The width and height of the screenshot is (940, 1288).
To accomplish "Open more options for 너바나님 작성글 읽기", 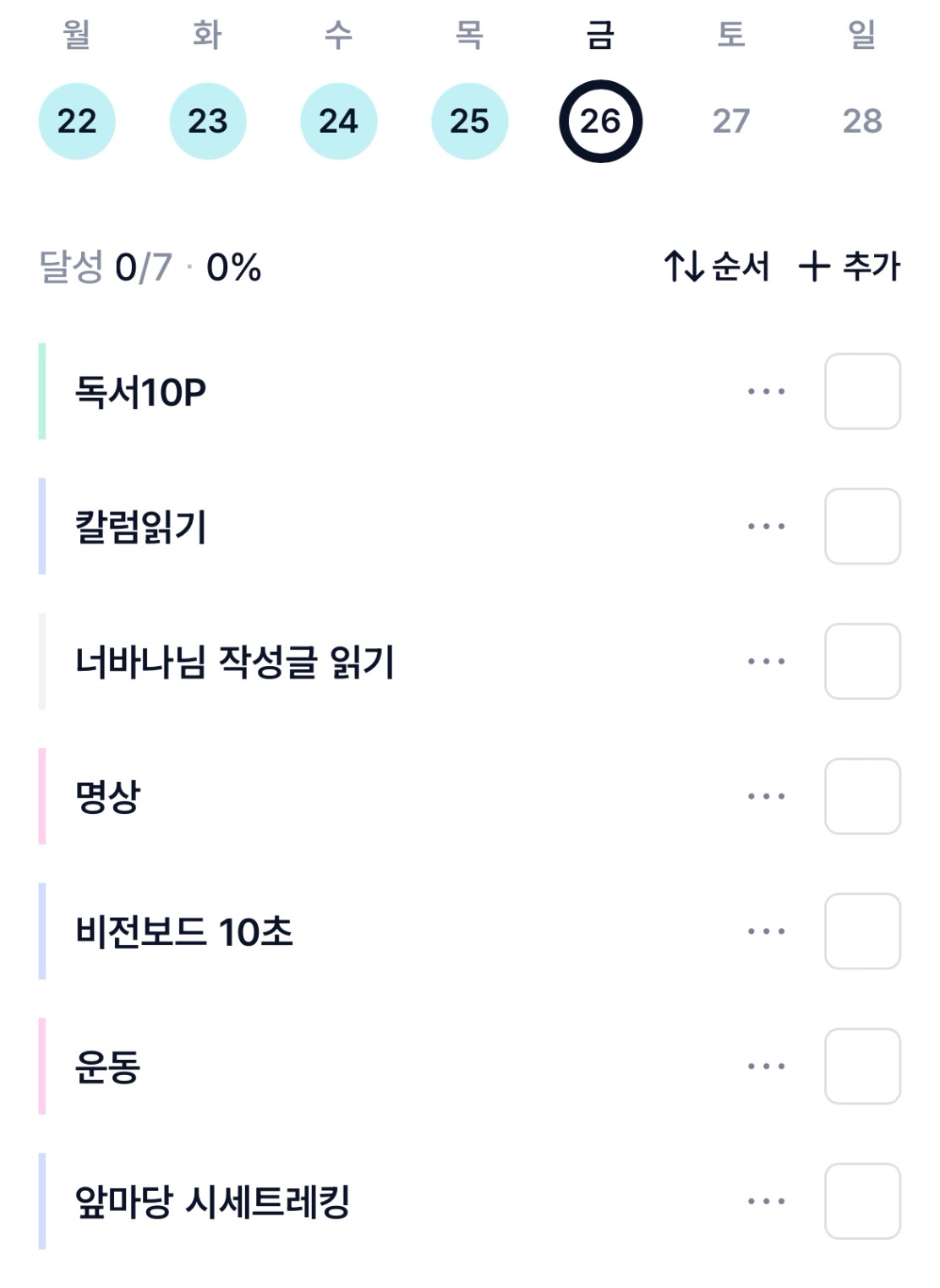I will point(766,662).
